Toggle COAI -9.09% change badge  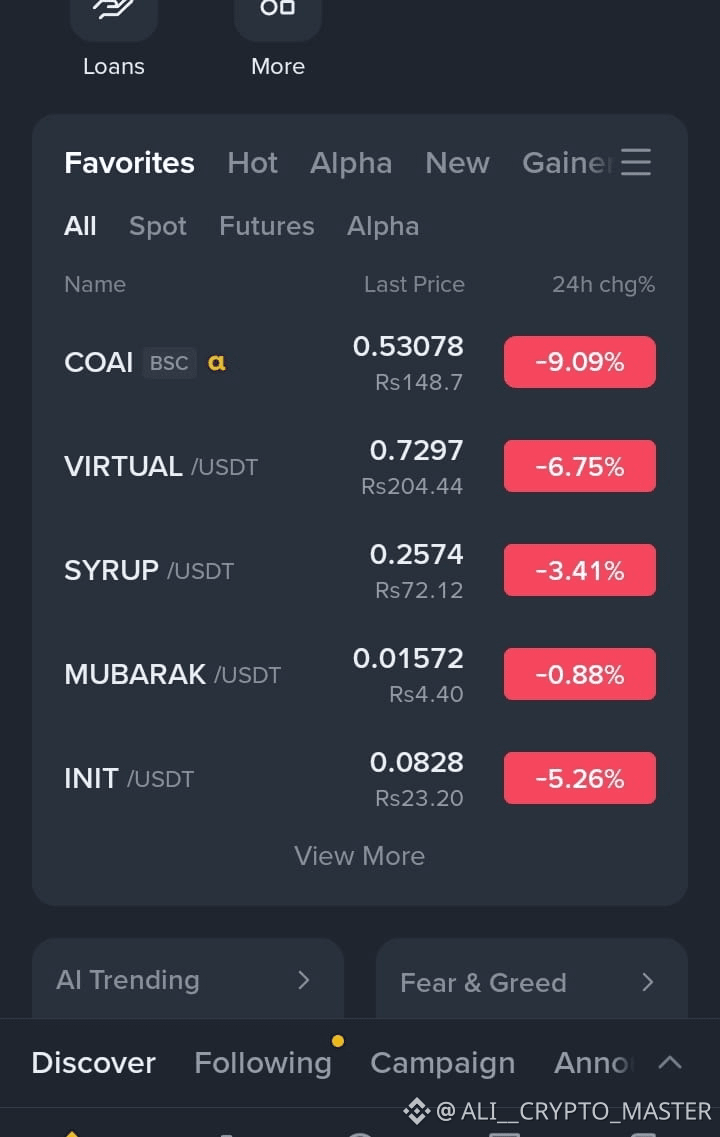(x=579, y=362)
